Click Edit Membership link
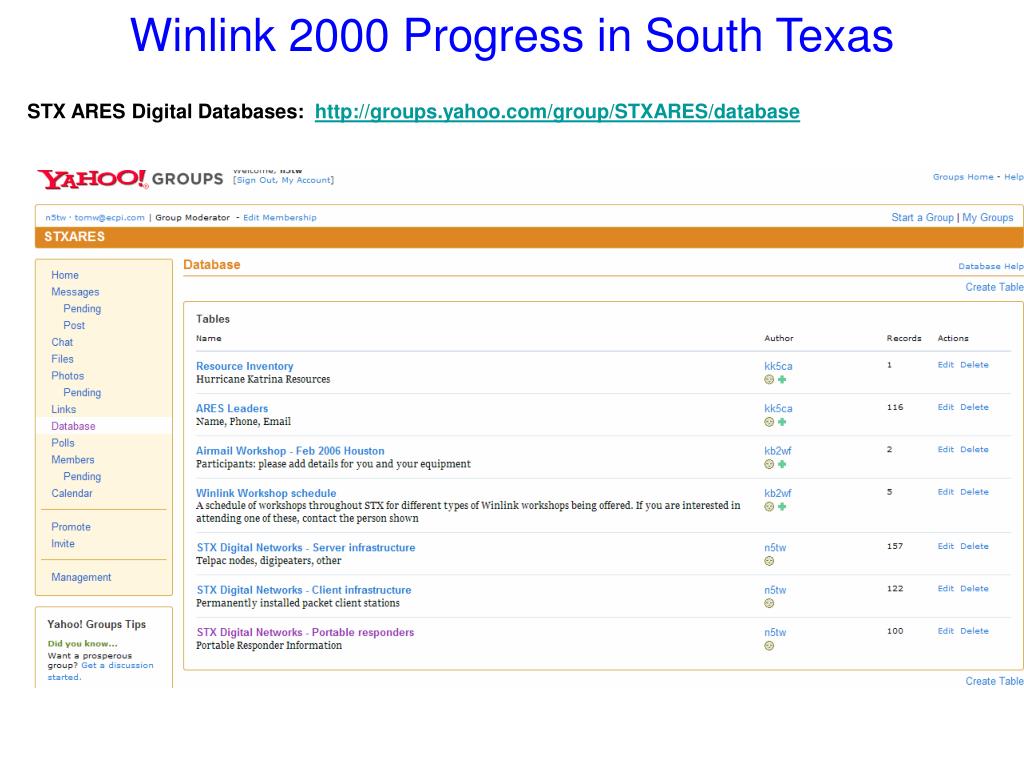This screenshot has height=768, width=1024. [x=280, y=217]
